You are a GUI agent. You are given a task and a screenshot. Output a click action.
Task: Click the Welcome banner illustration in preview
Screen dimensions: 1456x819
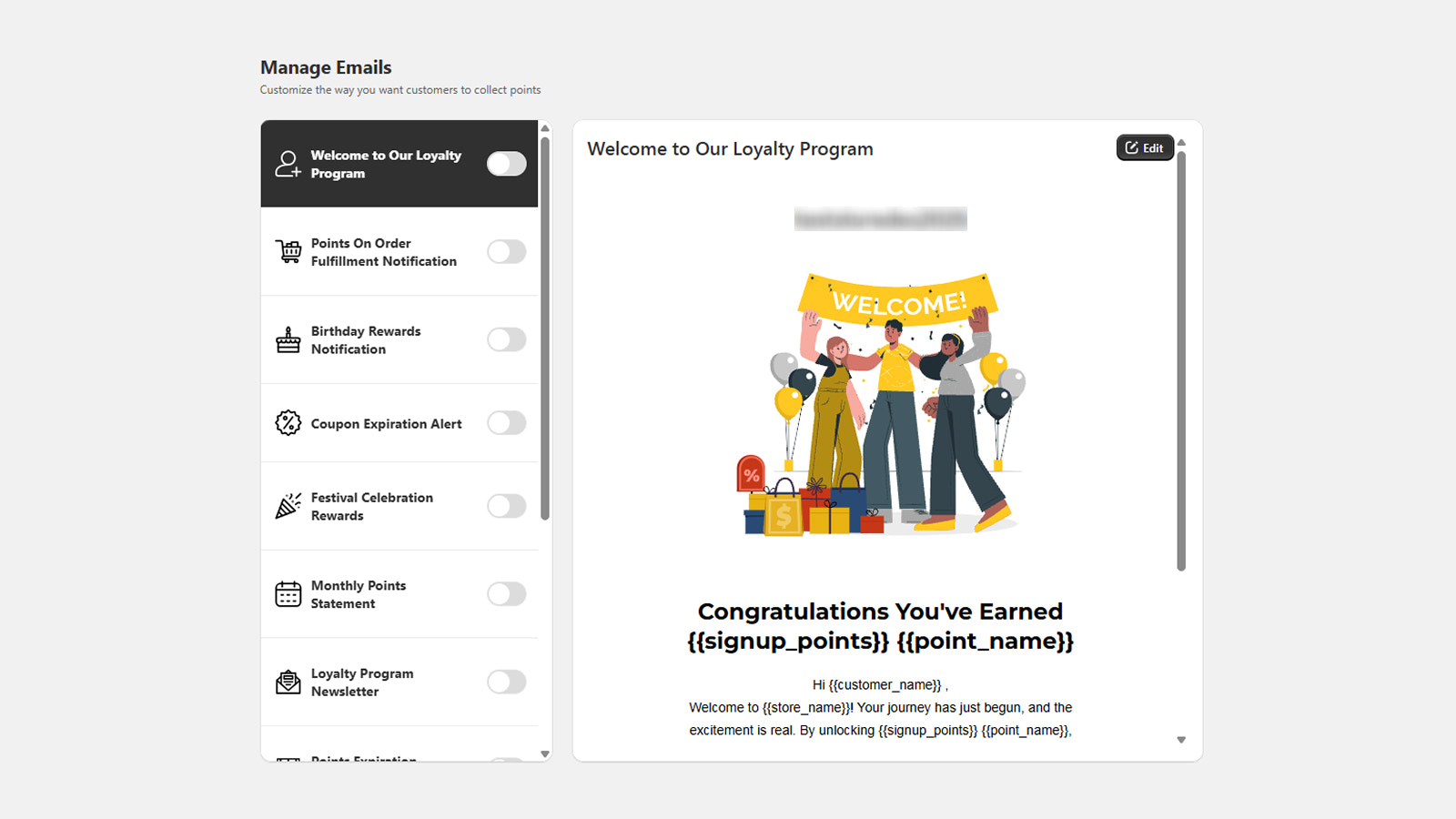[882, 403]
